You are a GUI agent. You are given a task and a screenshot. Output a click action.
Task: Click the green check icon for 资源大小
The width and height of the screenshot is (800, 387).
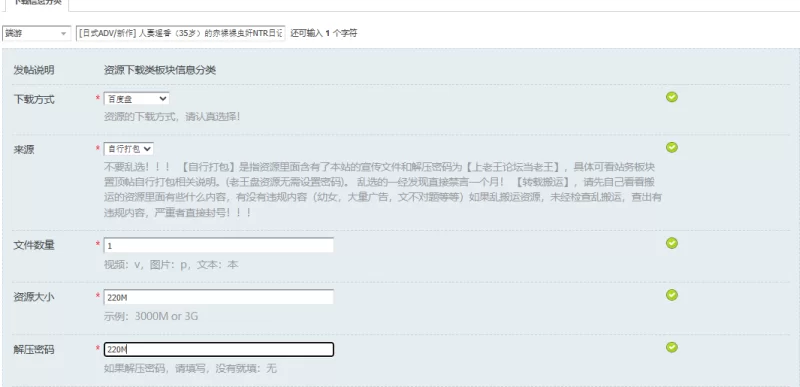pyautogui.click(x=672, y=295)
